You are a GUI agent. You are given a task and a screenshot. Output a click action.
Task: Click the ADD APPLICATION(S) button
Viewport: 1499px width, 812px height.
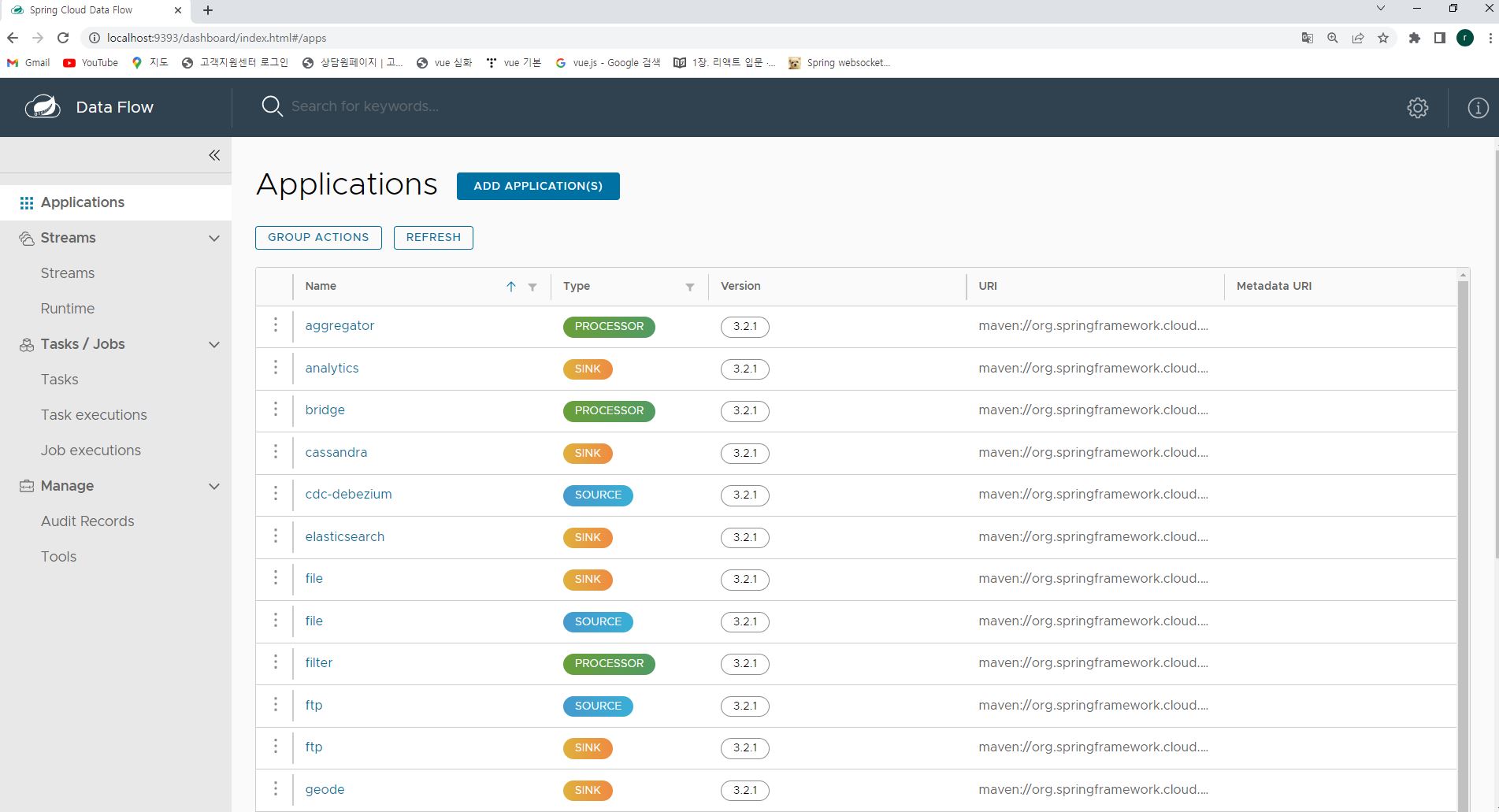tap(538, 186)
